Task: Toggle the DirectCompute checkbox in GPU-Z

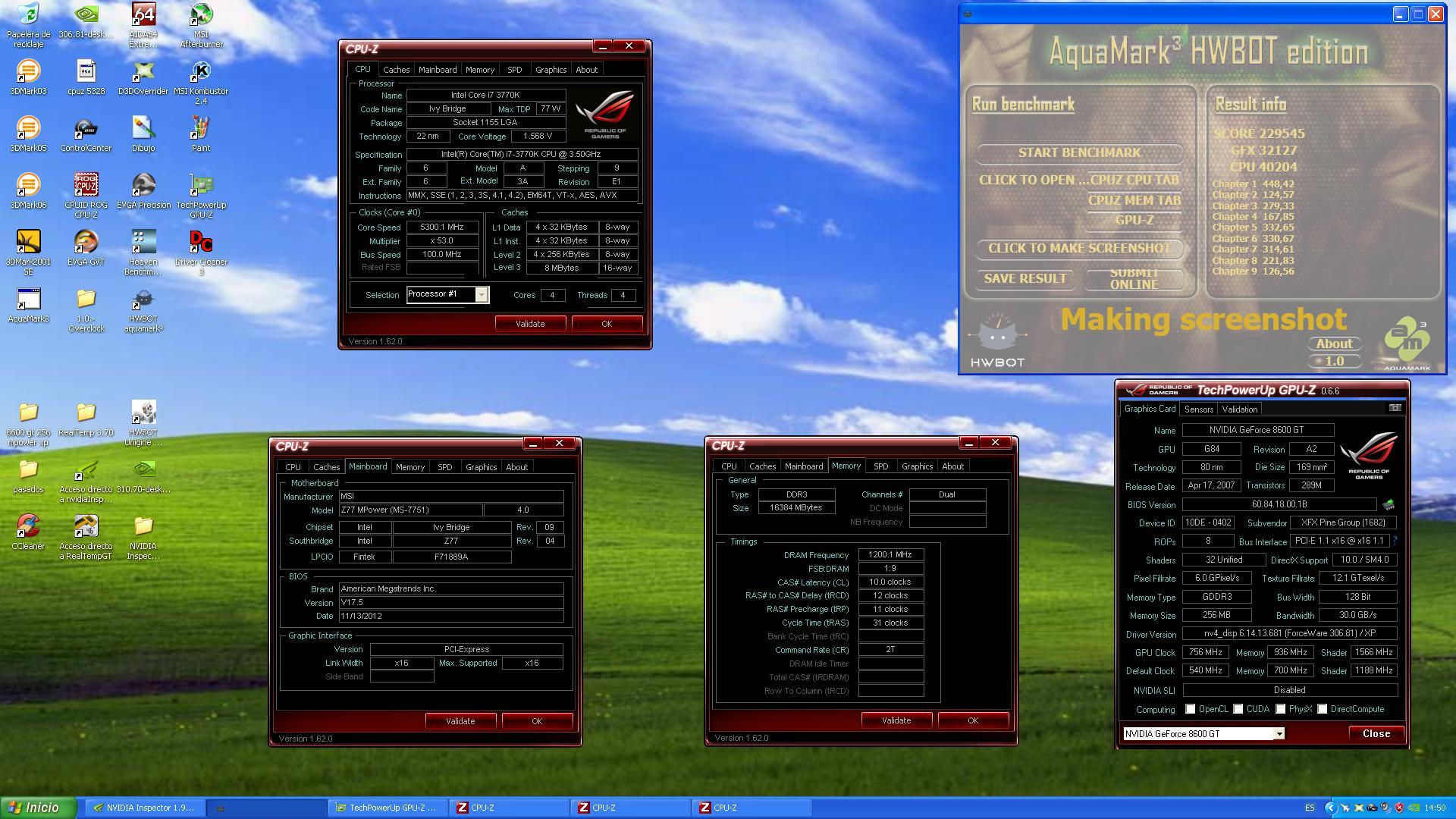Action: [x=1323, y=709]
